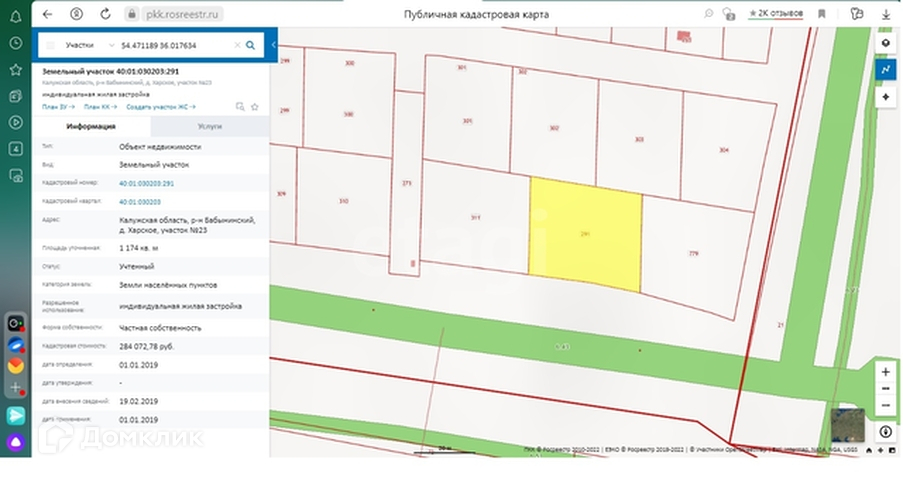
Task: Reload the current page
Action: click(x=105, y=14)
